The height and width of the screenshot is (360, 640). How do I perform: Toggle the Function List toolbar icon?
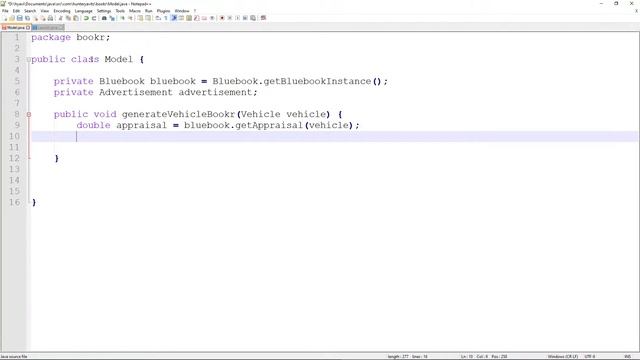click(196, 18)
